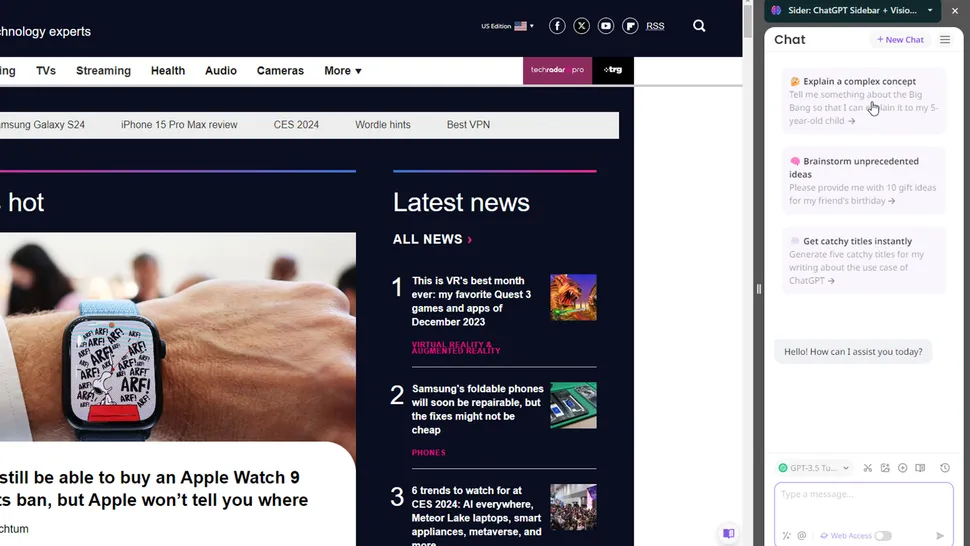Screen dimensions: 970x546
Task: Start a New Chat
Action: pos(900,40)
